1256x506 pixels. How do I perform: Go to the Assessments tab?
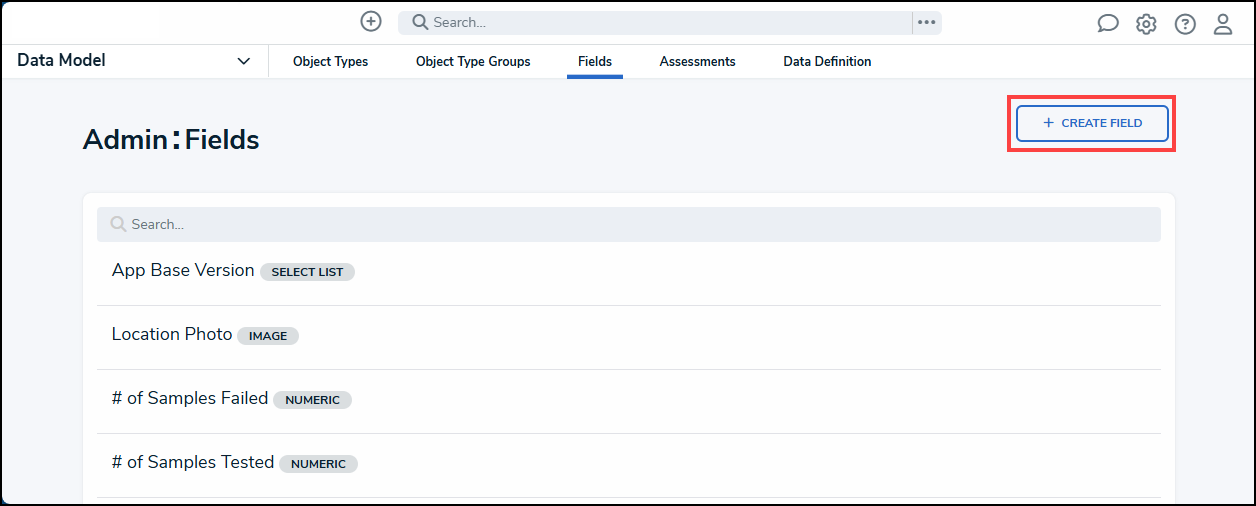point(697,62)
